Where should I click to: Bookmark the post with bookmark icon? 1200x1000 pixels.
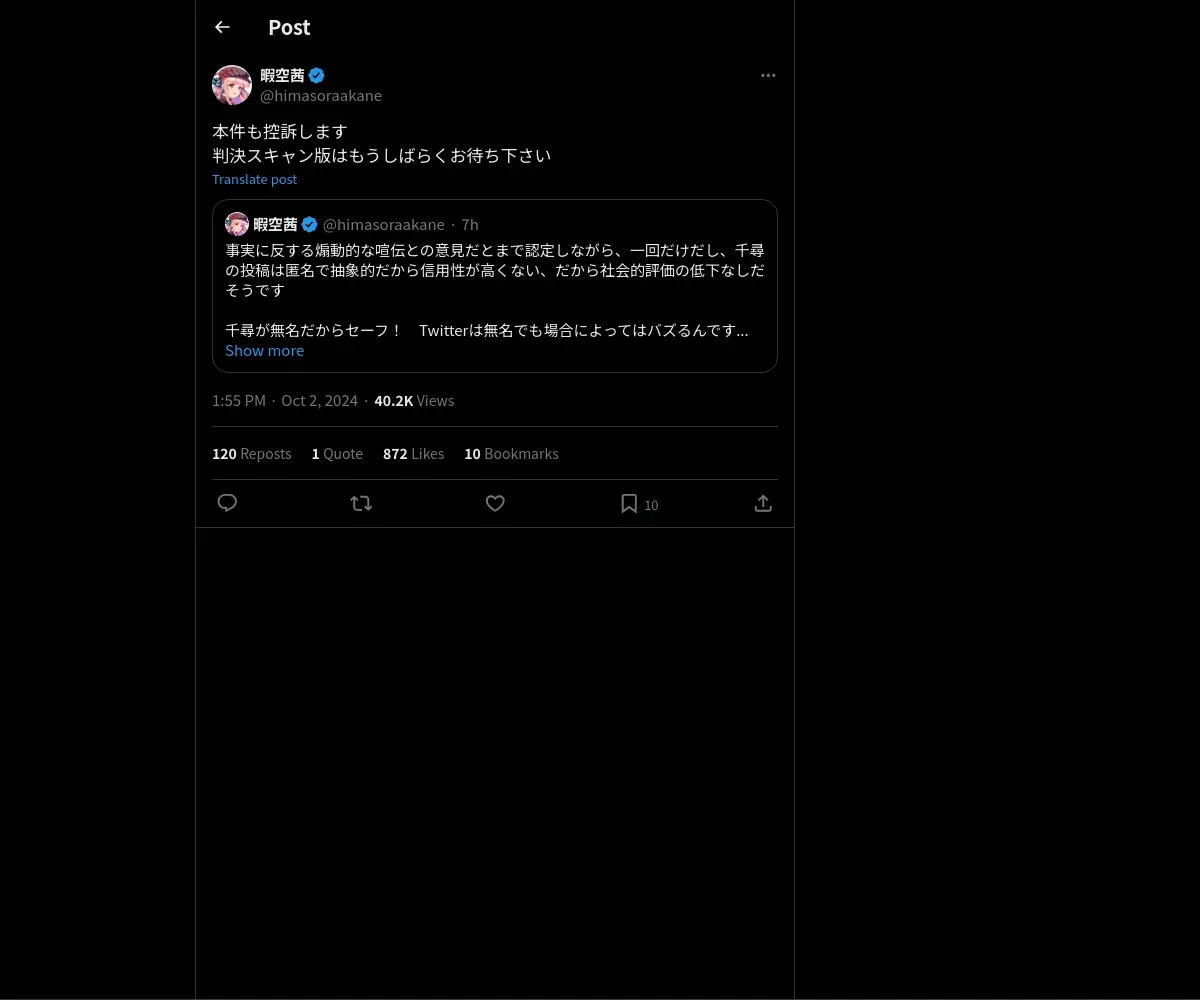(629, 503)
